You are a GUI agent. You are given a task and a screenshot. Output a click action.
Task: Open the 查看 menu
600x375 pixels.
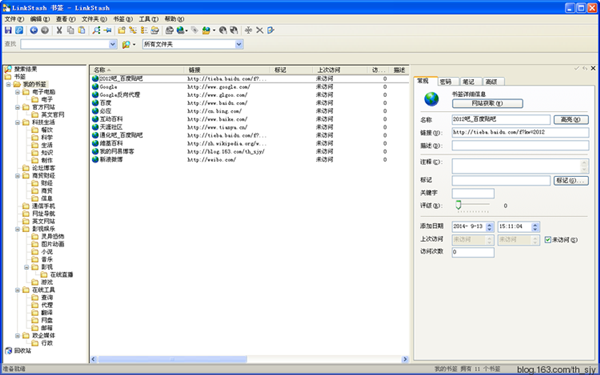tap(65, 19)
